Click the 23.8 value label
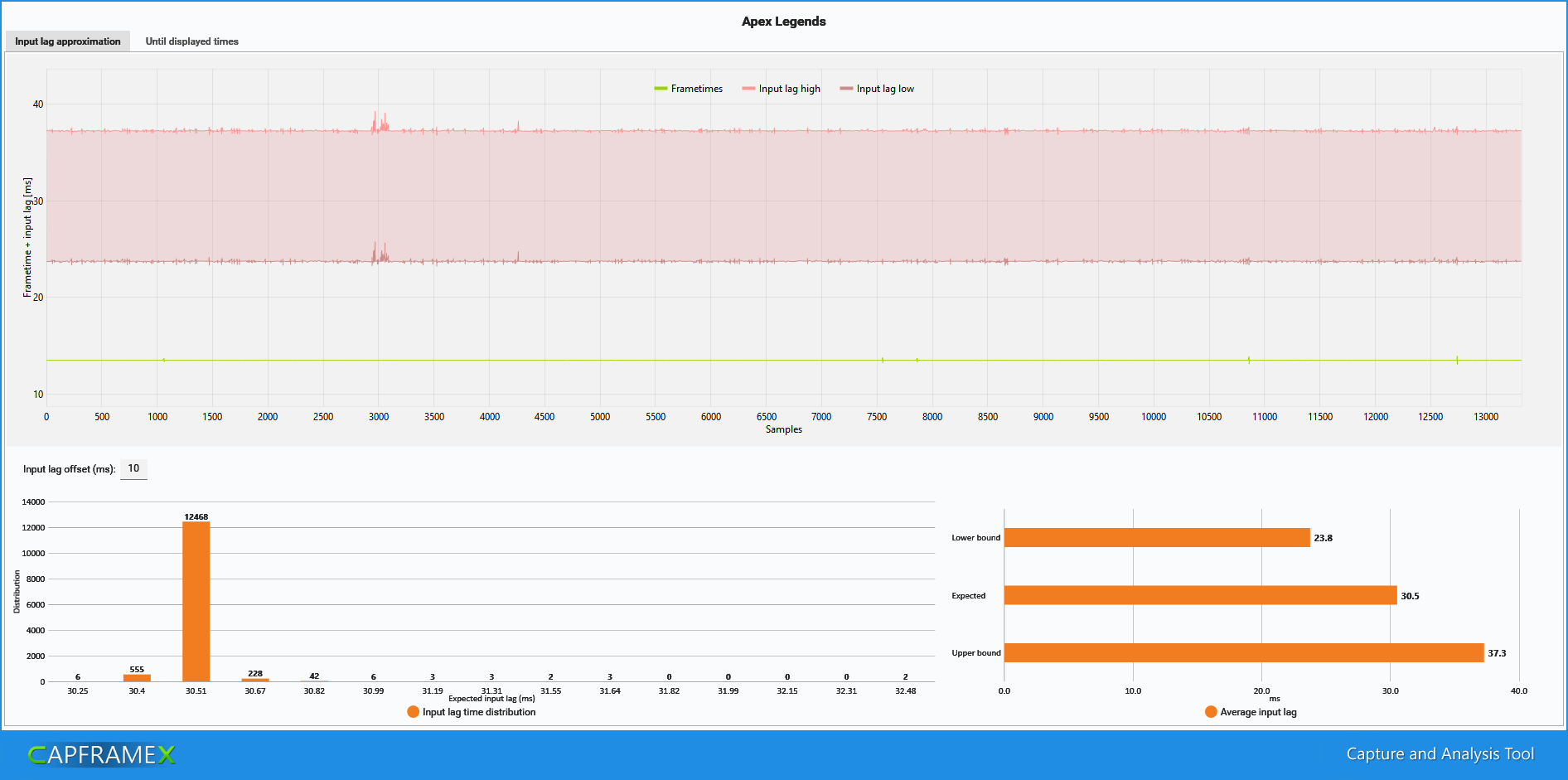 (x=1324, y=538)
